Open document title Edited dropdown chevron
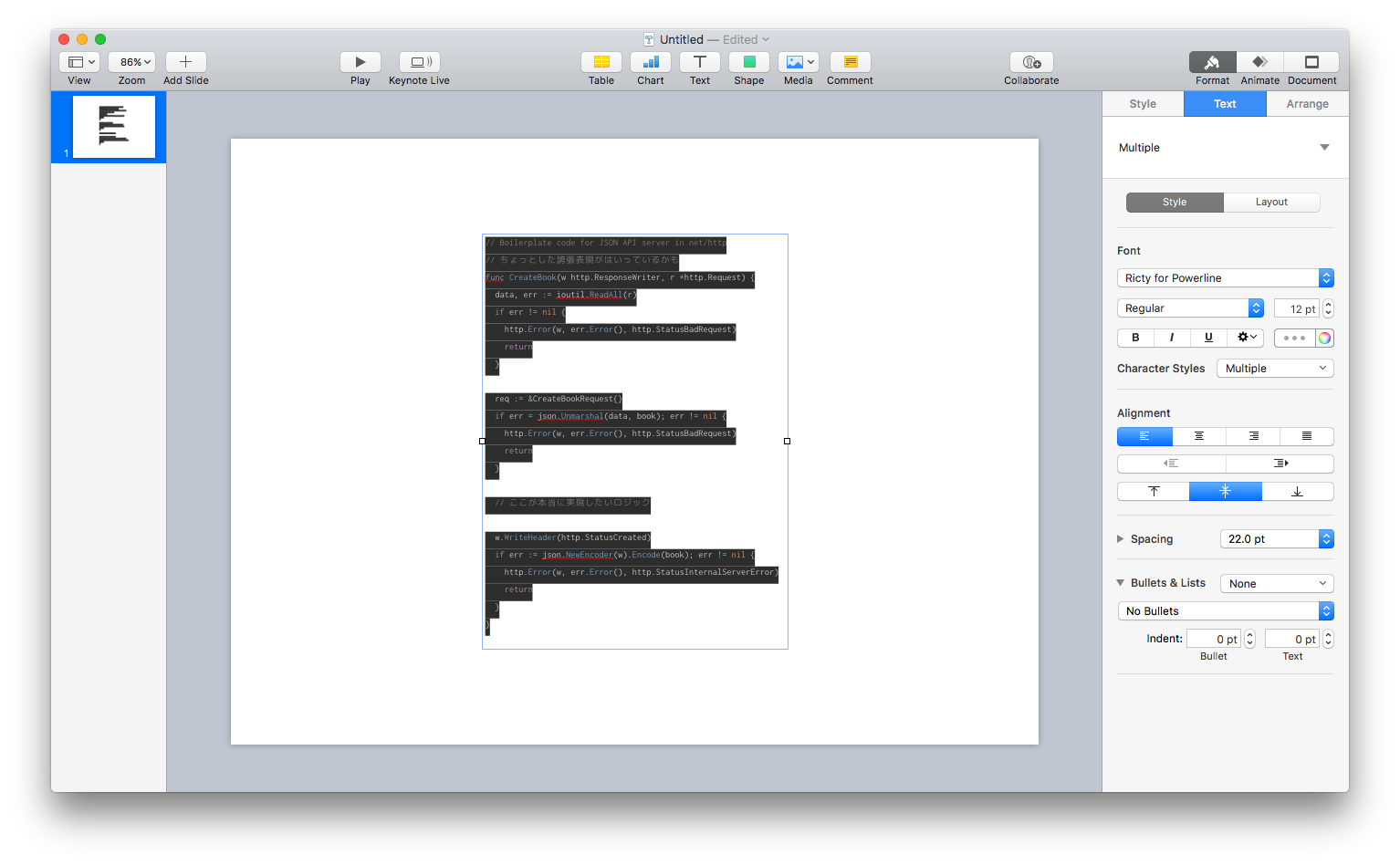This screenshot has width=1400, height=865. (x=766, y=39)
